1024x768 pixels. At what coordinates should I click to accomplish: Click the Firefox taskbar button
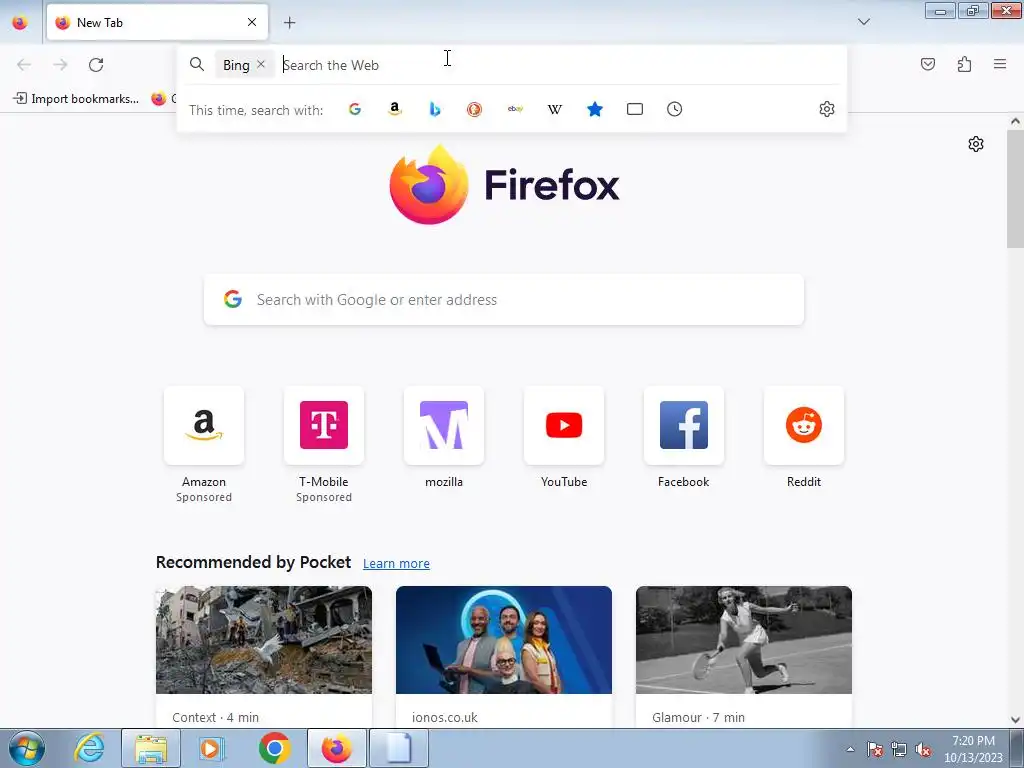(336, 748)
